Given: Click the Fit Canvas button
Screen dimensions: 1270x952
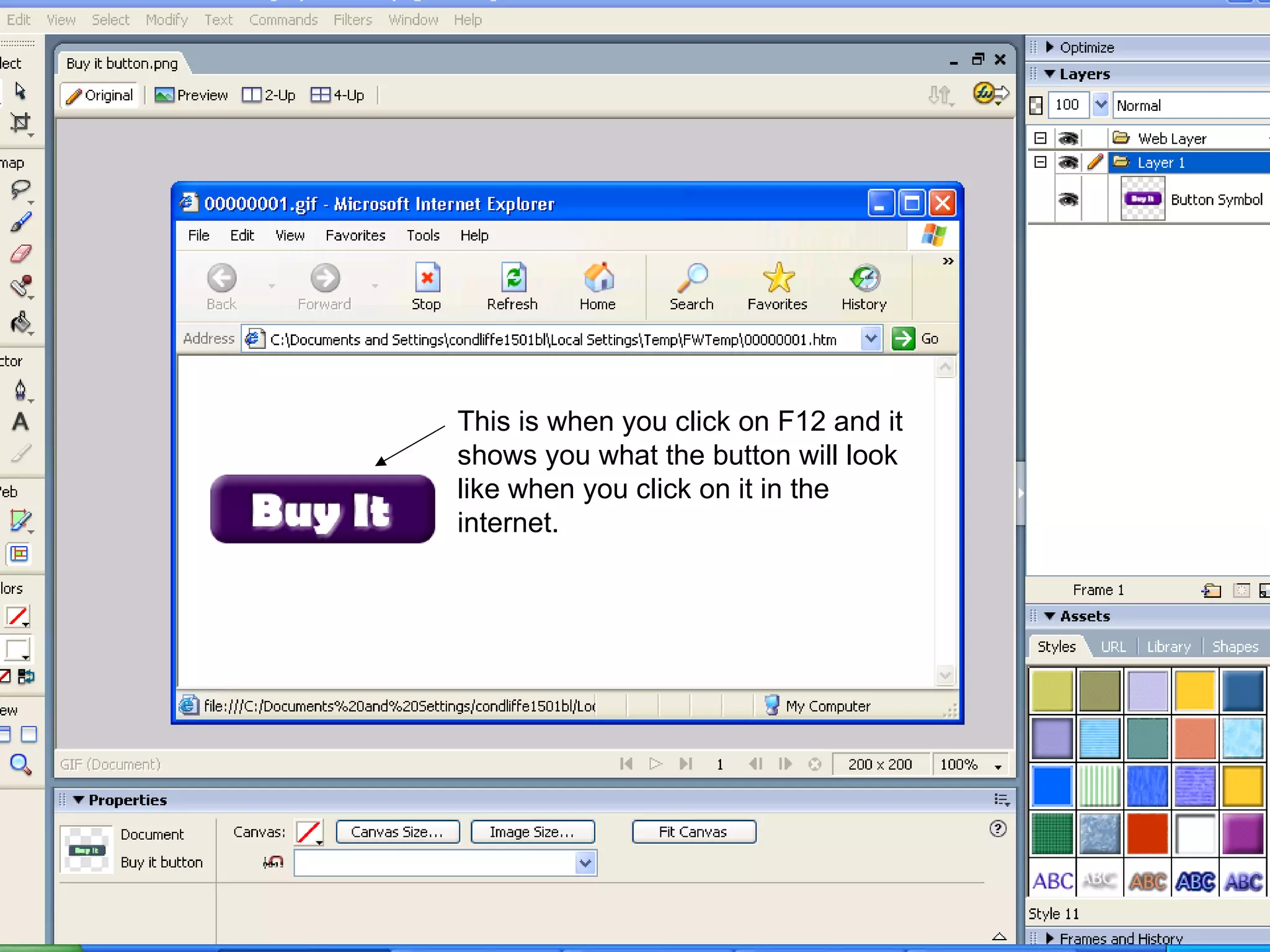Looking at the screenshot, I should click(x=694, y=832).
